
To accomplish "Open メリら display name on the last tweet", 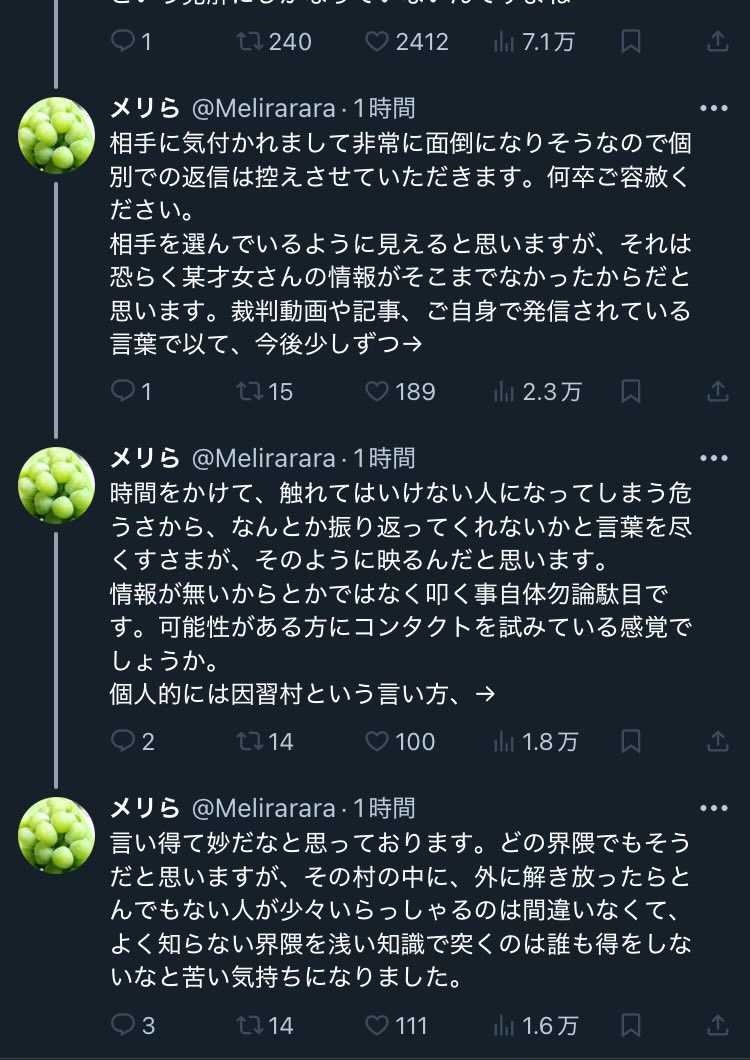I will (144, 808).
